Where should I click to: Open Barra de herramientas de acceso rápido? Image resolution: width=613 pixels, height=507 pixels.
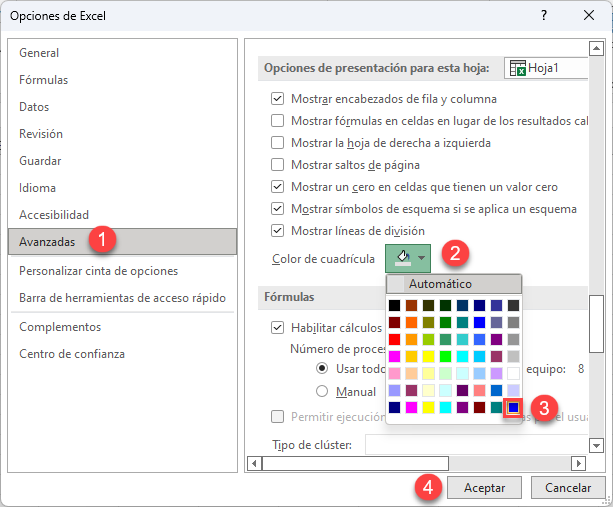122,298
